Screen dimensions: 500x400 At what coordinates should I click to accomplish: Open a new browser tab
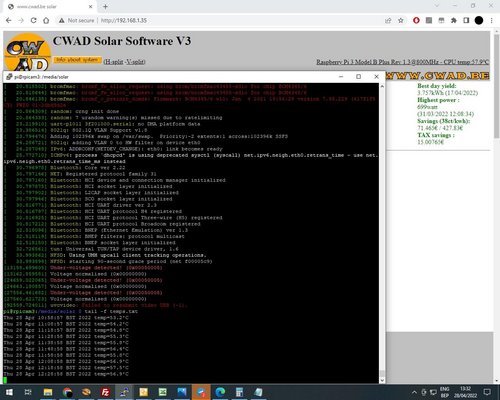(x=105, y=6)
